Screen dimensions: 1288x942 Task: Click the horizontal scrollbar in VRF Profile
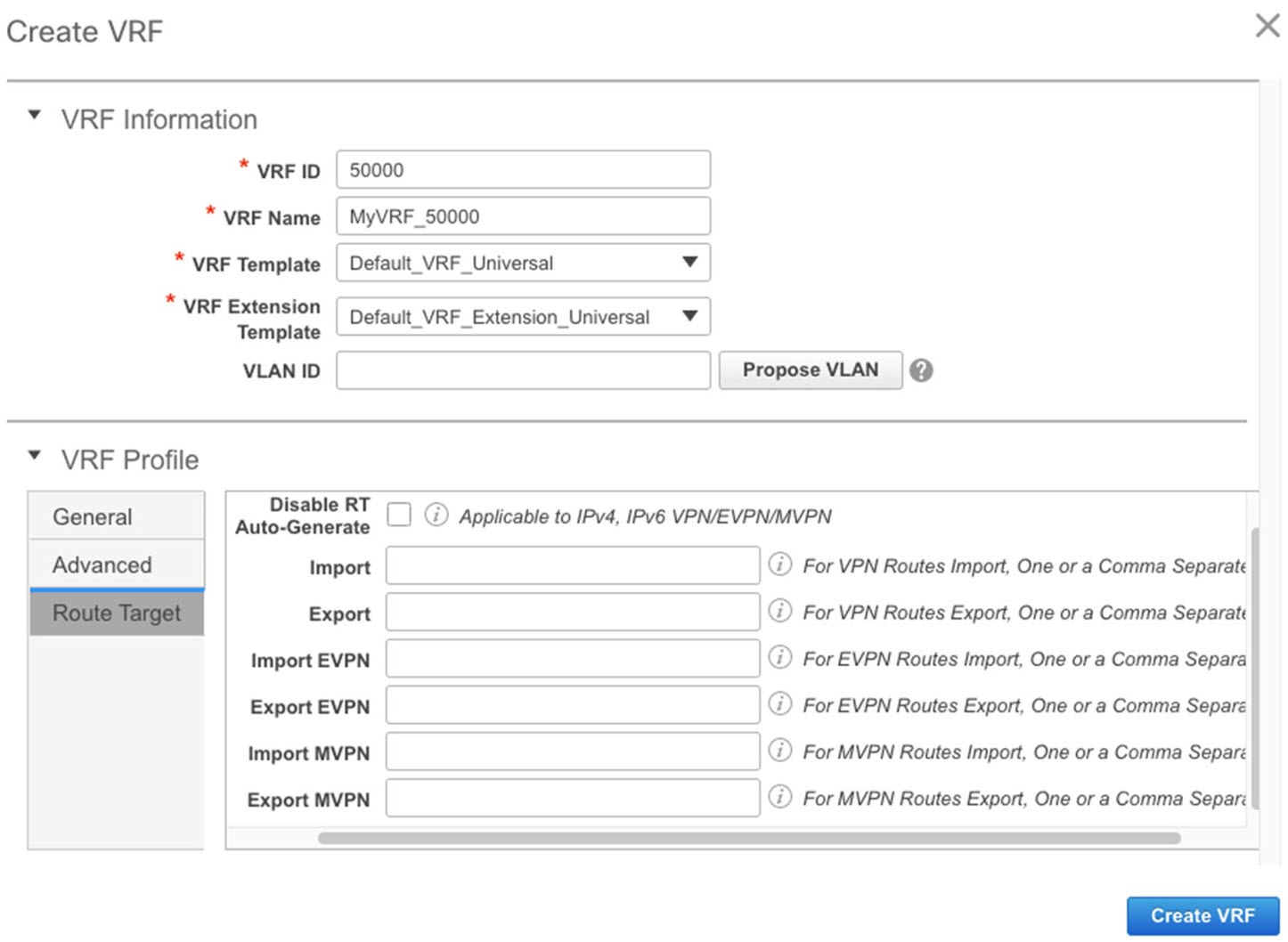pos(748,838)
